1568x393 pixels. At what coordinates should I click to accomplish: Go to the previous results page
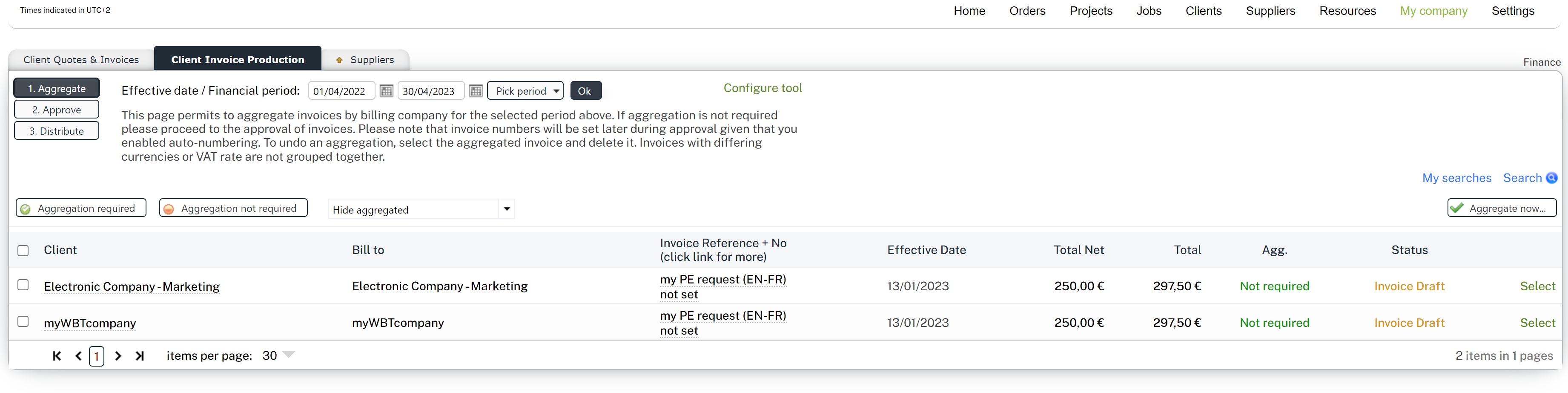78,356
